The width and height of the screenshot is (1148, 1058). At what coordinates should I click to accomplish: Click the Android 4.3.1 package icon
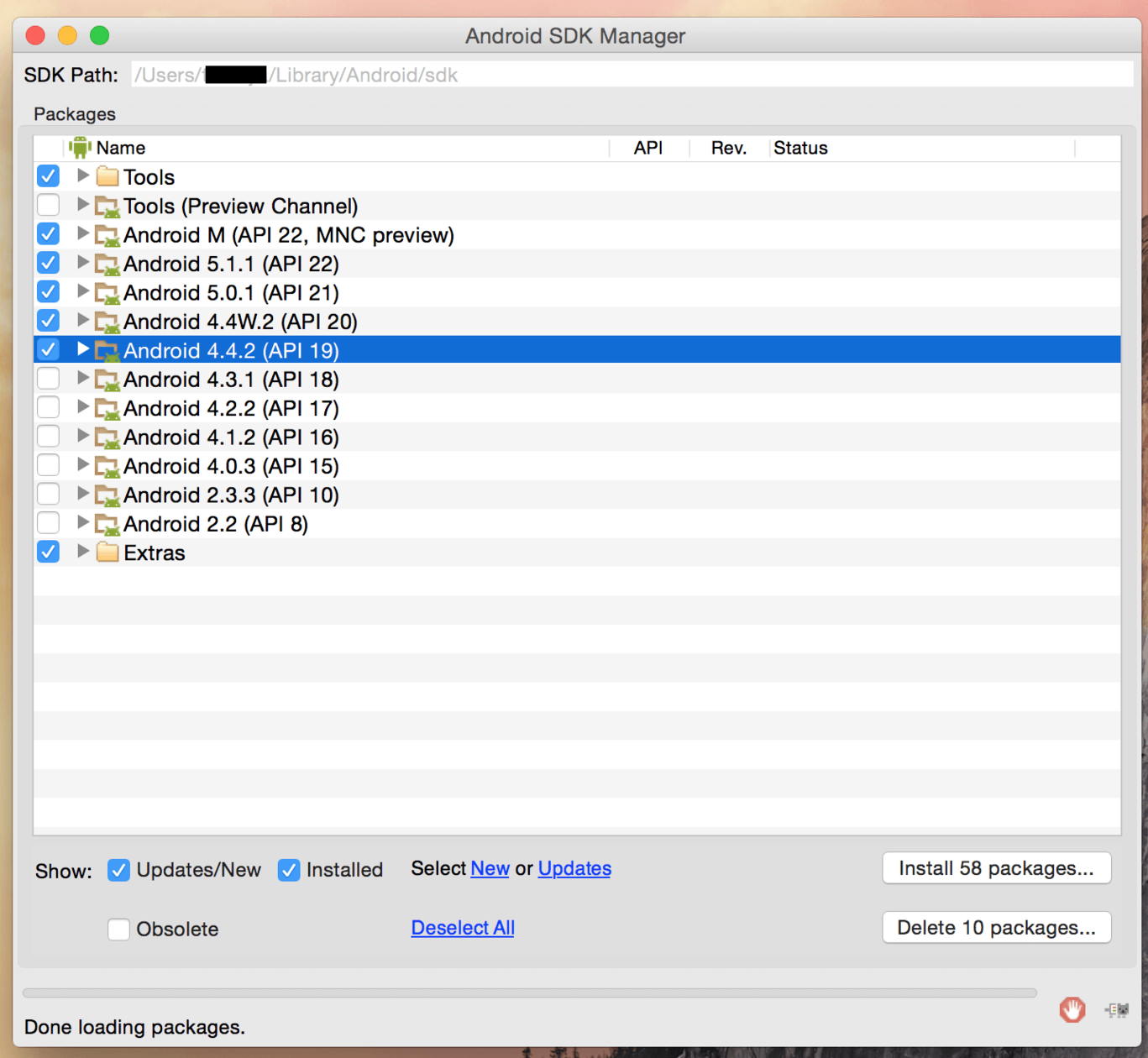(x=107, y=380)
